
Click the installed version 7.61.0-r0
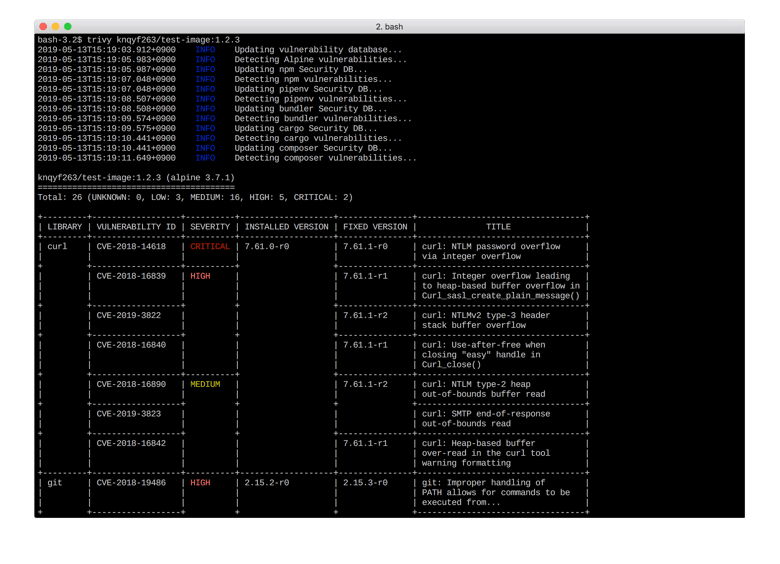267,246
